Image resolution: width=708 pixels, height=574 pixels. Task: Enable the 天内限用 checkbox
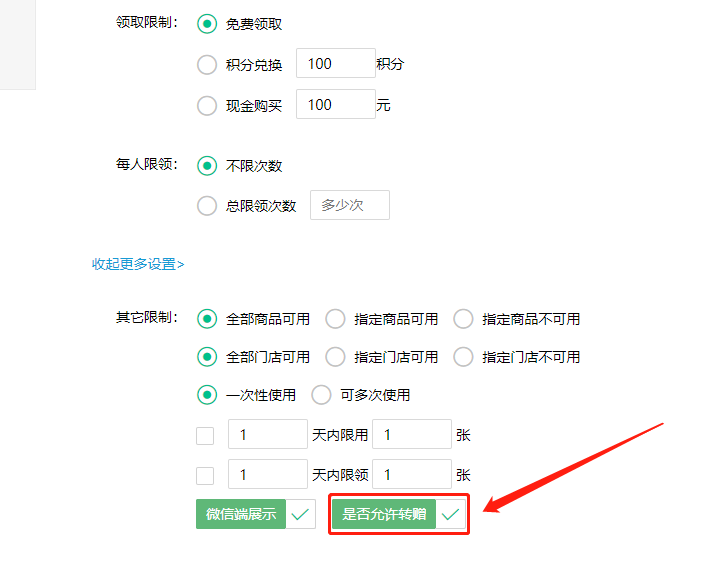click(205, 435)
